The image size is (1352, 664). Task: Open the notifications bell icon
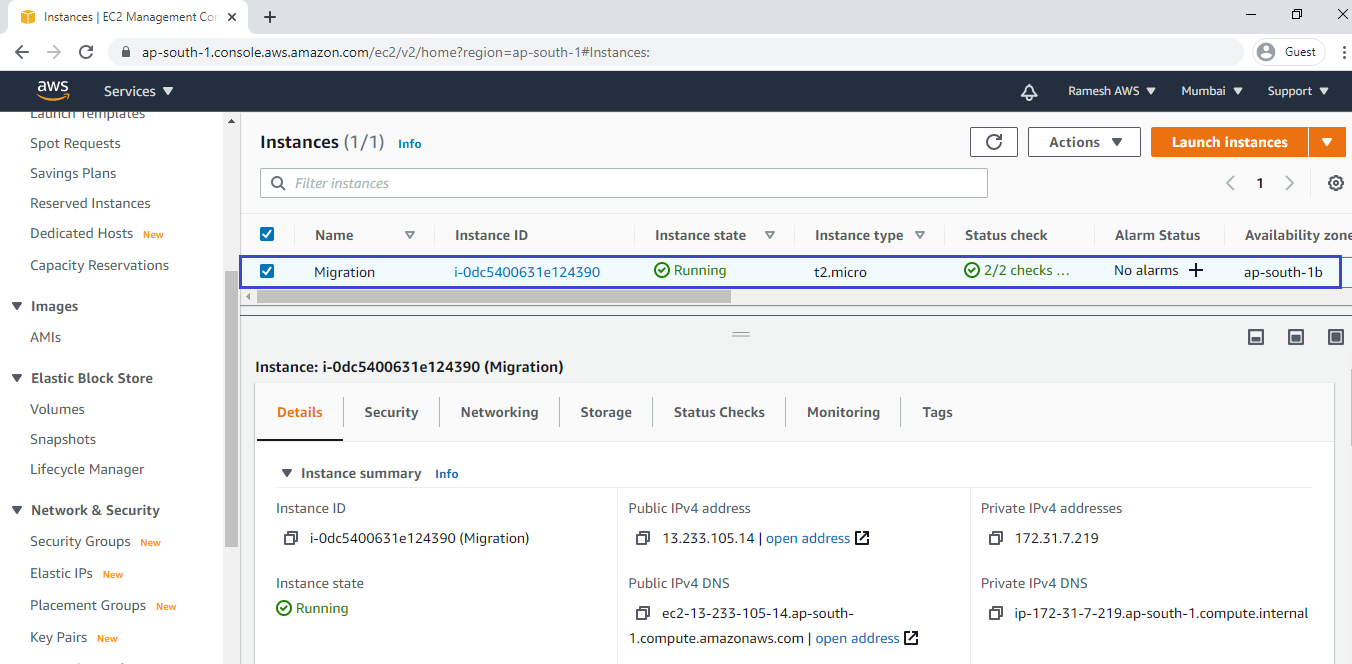pyautogui.click(x=1029, y=91)
